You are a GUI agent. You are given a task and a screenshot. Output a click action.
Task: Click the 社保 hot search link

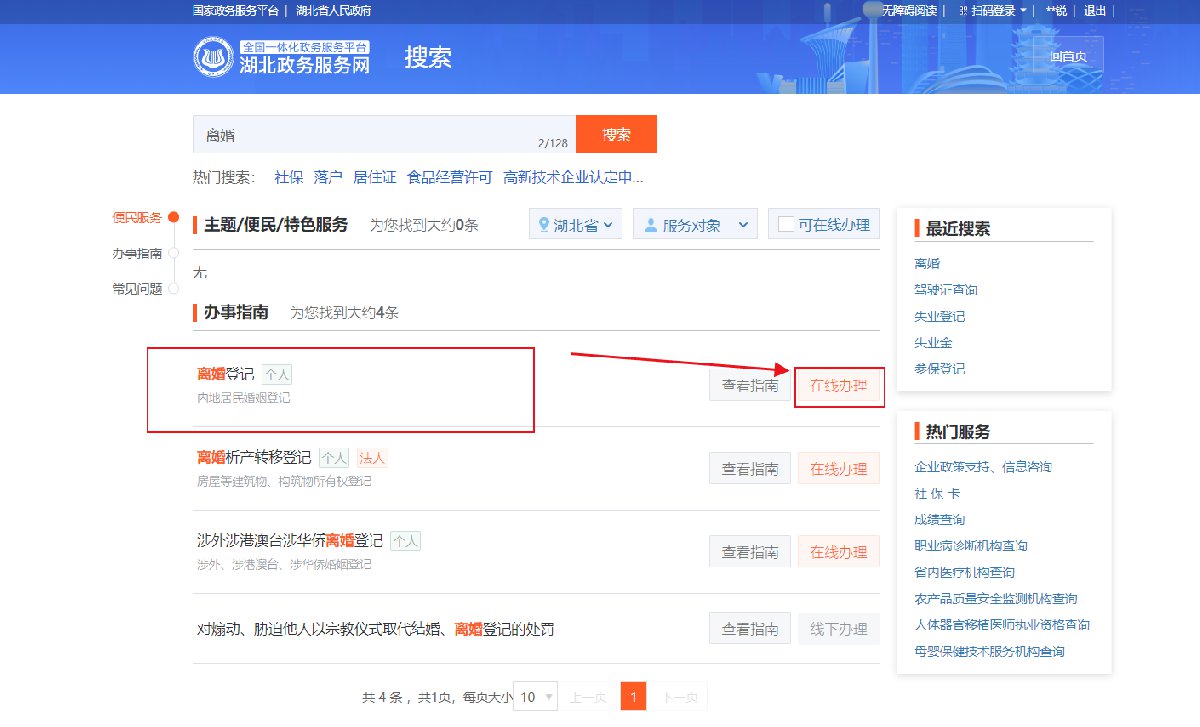pos(288,177)
